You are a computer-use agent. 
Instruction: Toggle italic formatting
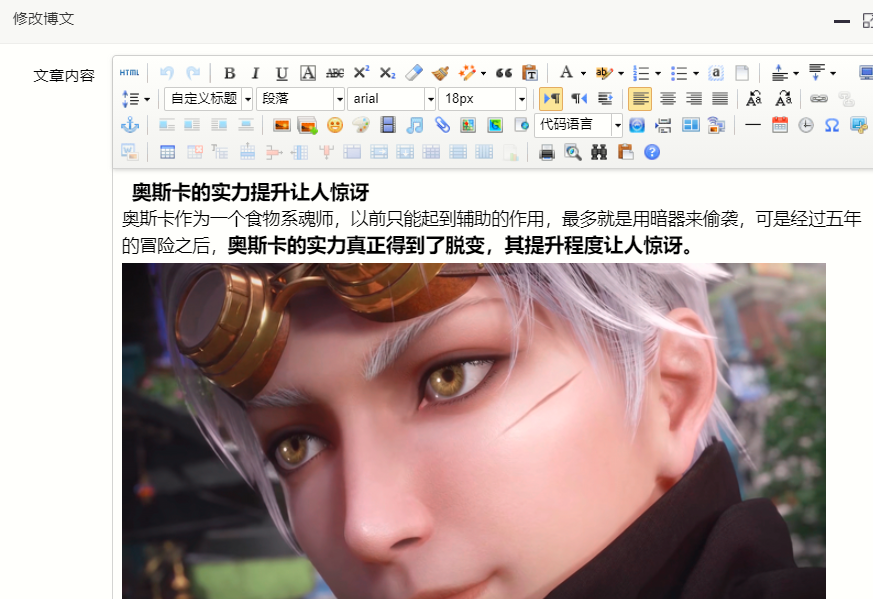256,73
